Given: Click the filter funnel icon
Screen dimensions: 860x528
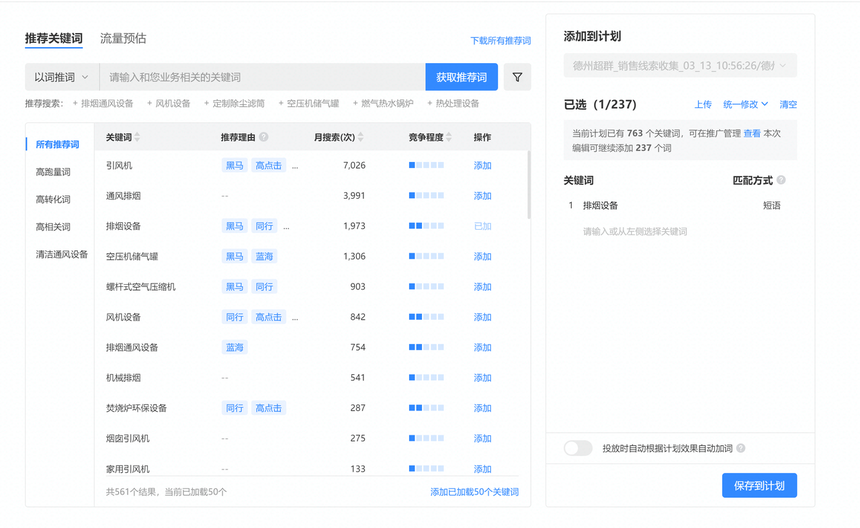Looking at the screenshot, I should (517, 77).
